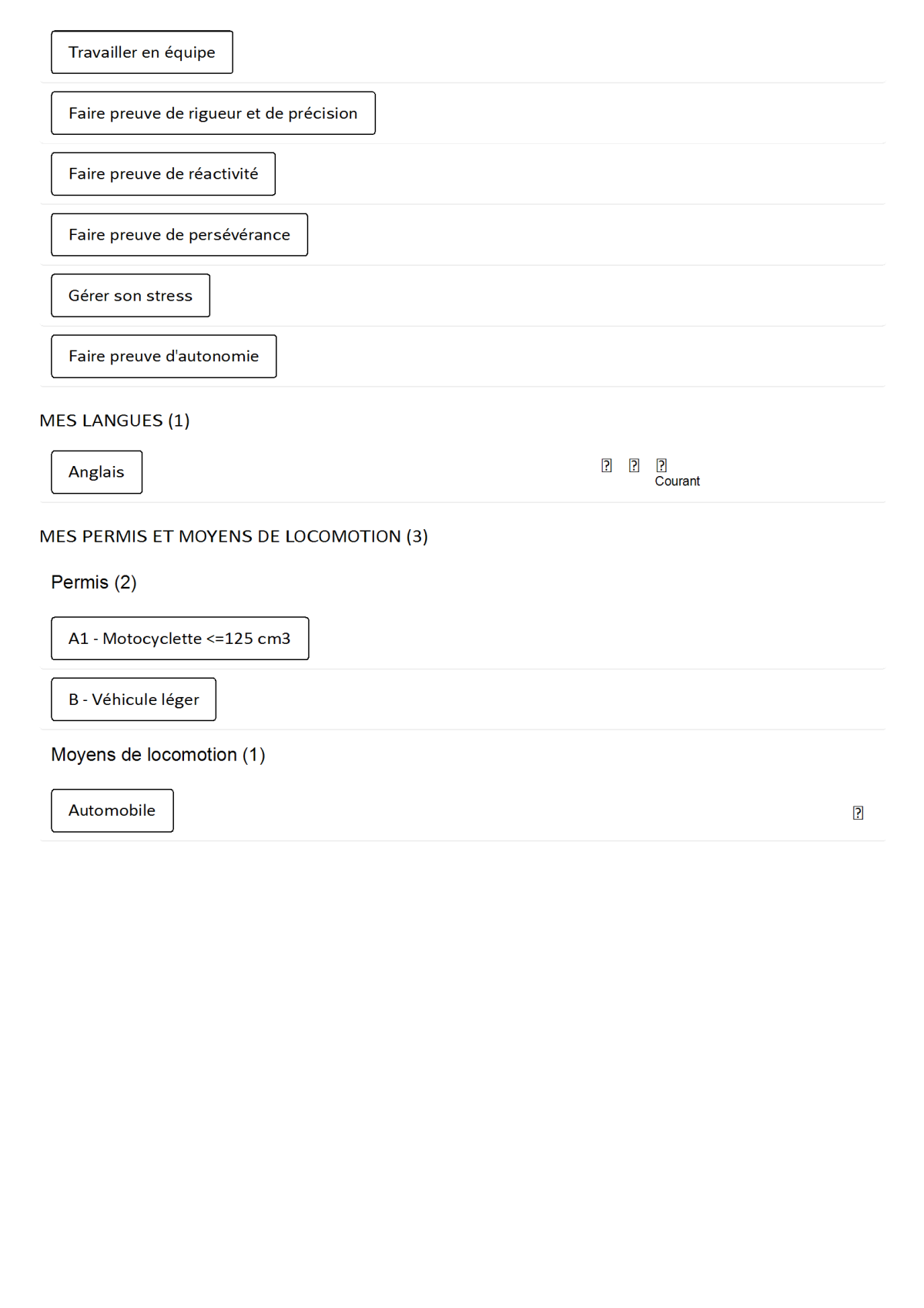The width and height of the screenshot is (924, 1308).
Task: Click the Permis (2) subsection heading
Action: pyautogui.click(x=94, y=582)
